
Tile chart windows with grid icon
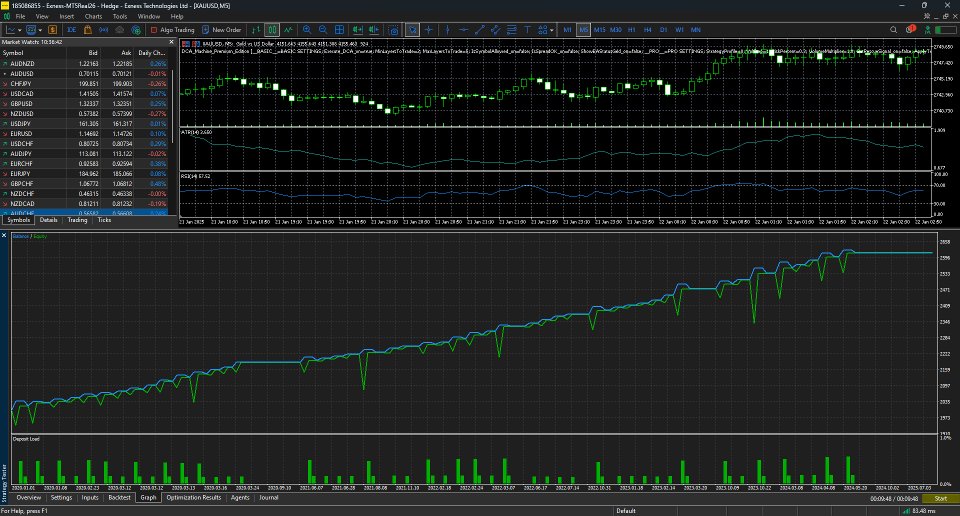point(339,29)
